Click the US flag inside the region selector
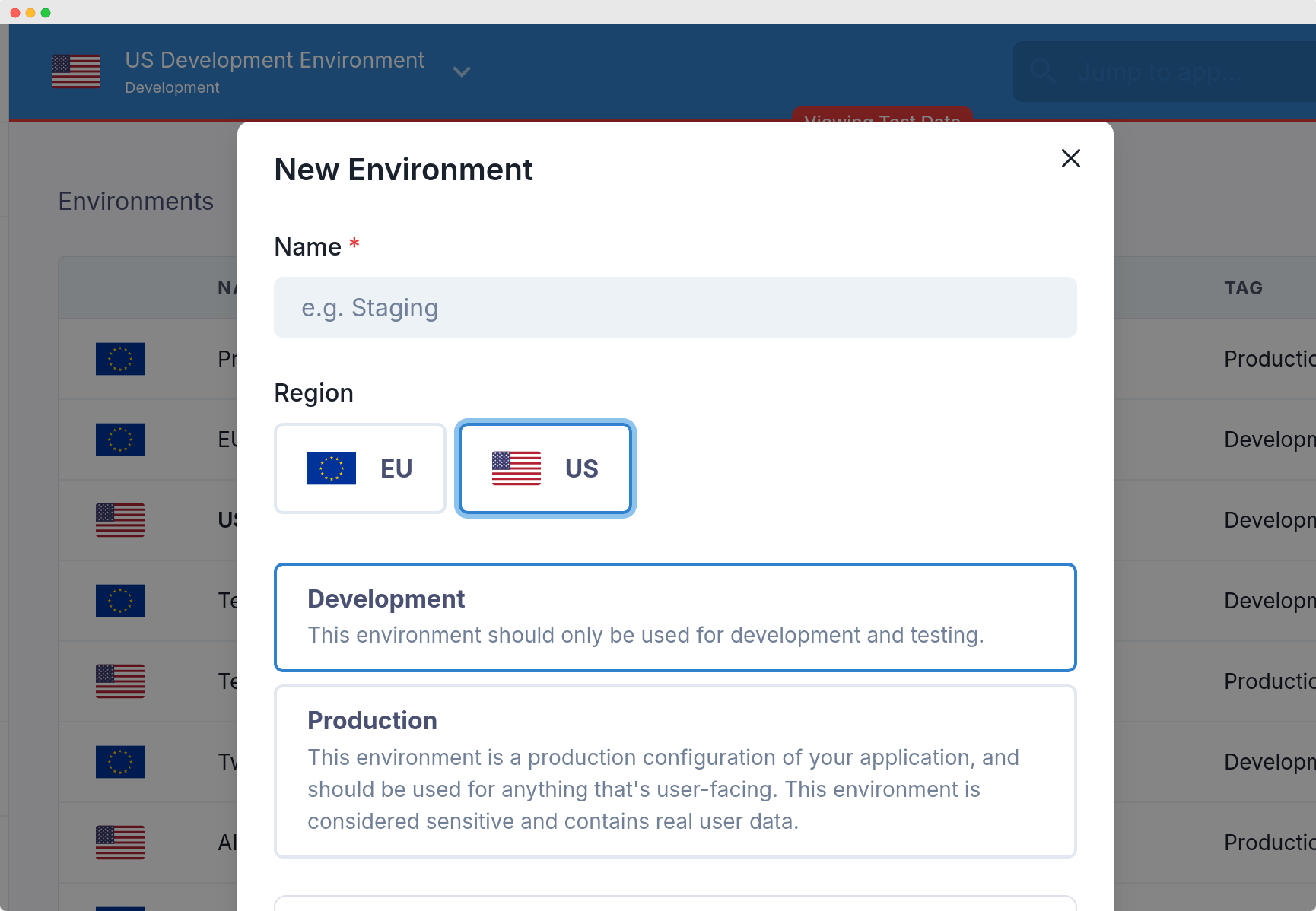Viewport: 1316px width, 911px height. [x=517, y=468]
